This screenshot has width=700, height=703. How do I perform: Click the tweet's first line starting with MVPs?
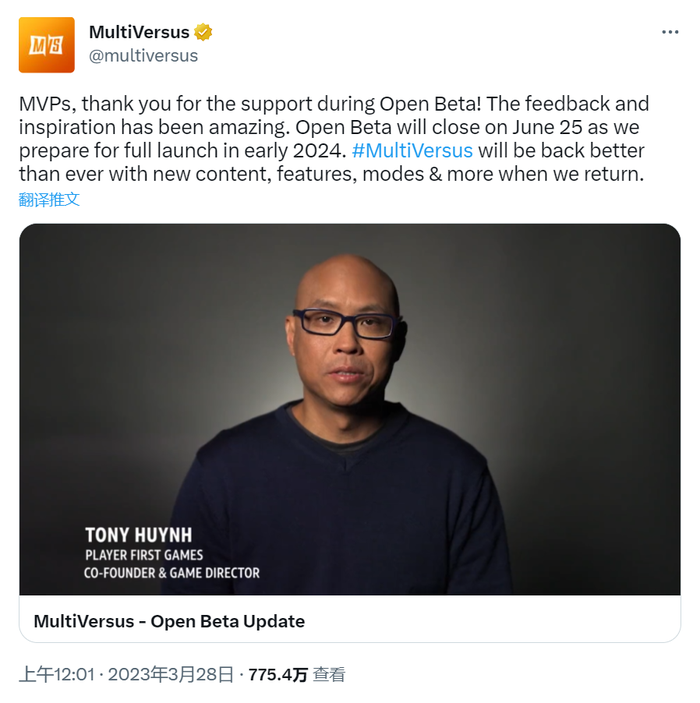(x=334, y=104)
